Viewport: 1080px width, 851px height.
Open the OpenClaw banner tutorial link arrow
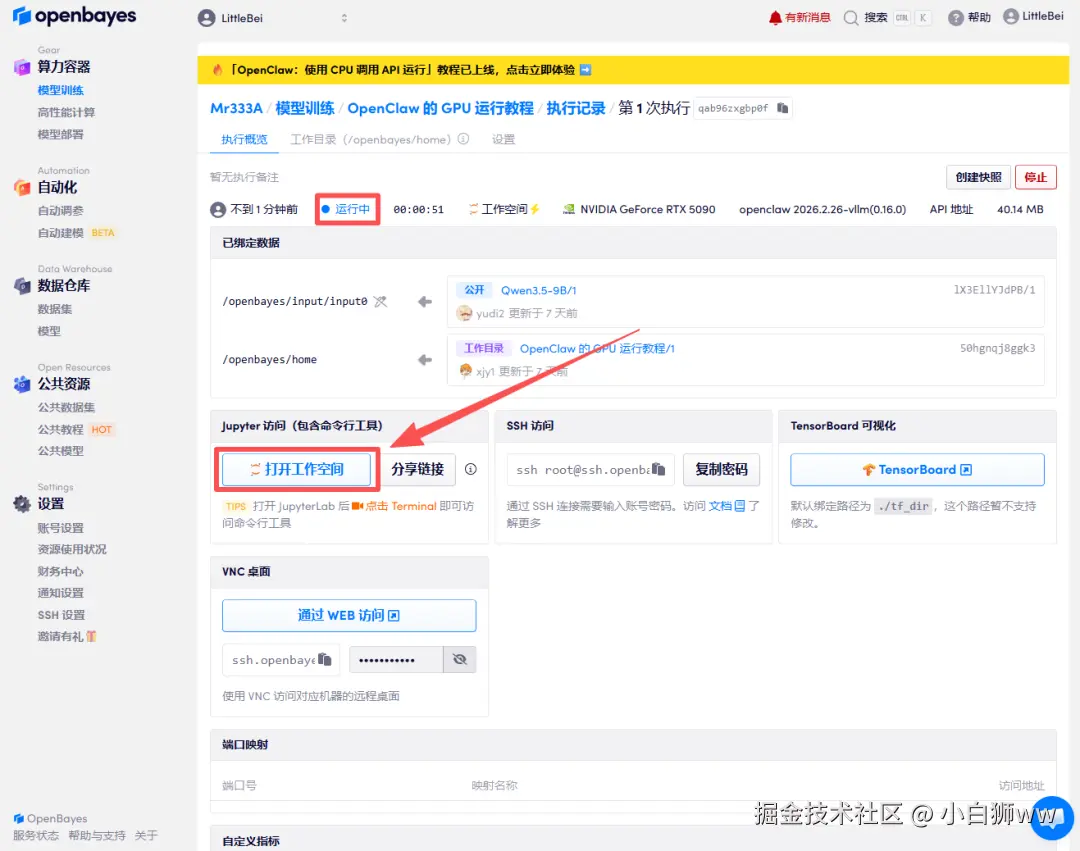point(585,70)
